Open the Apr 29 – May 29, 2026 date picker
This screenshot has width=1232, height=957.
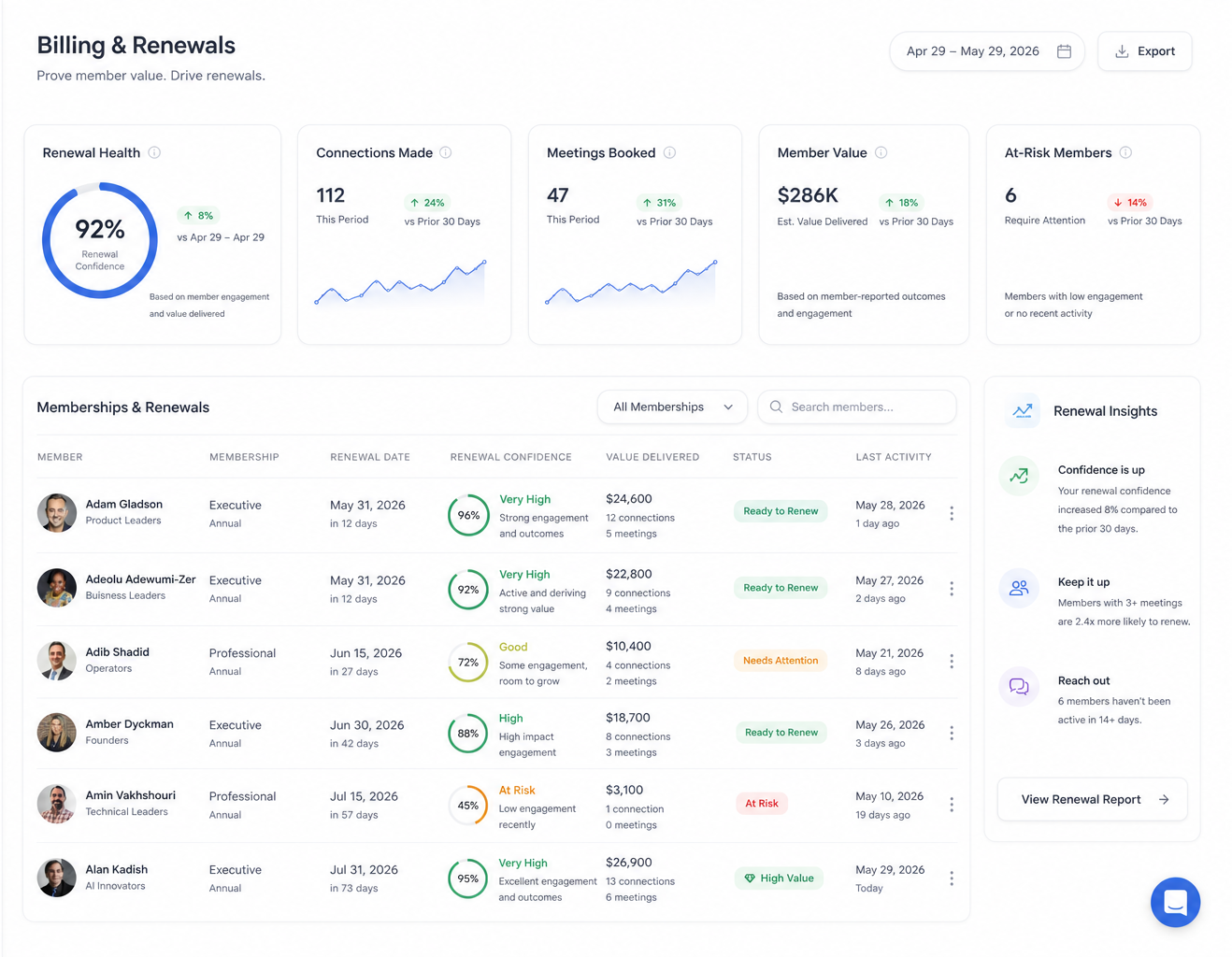click(x=987, y=51)
